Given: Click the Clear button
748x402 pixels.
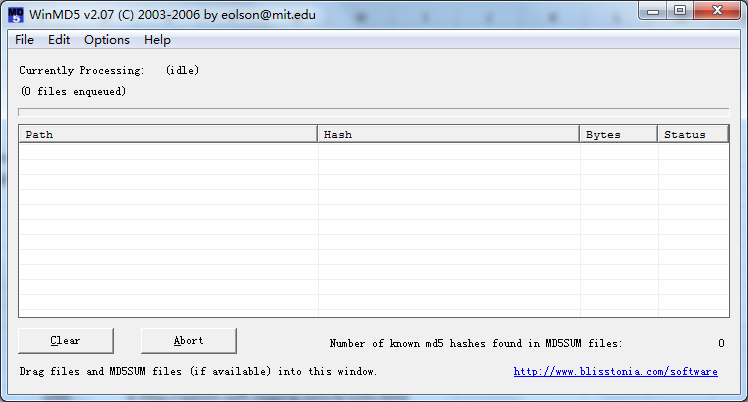Looking at the screenshot, I should pyautogui.click(x=66, y=340).
